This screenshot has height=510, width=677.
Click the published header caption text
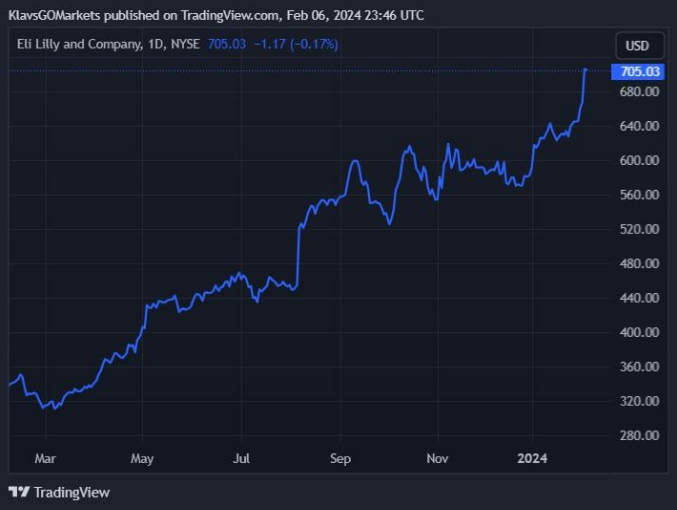[x=216, y=16]
